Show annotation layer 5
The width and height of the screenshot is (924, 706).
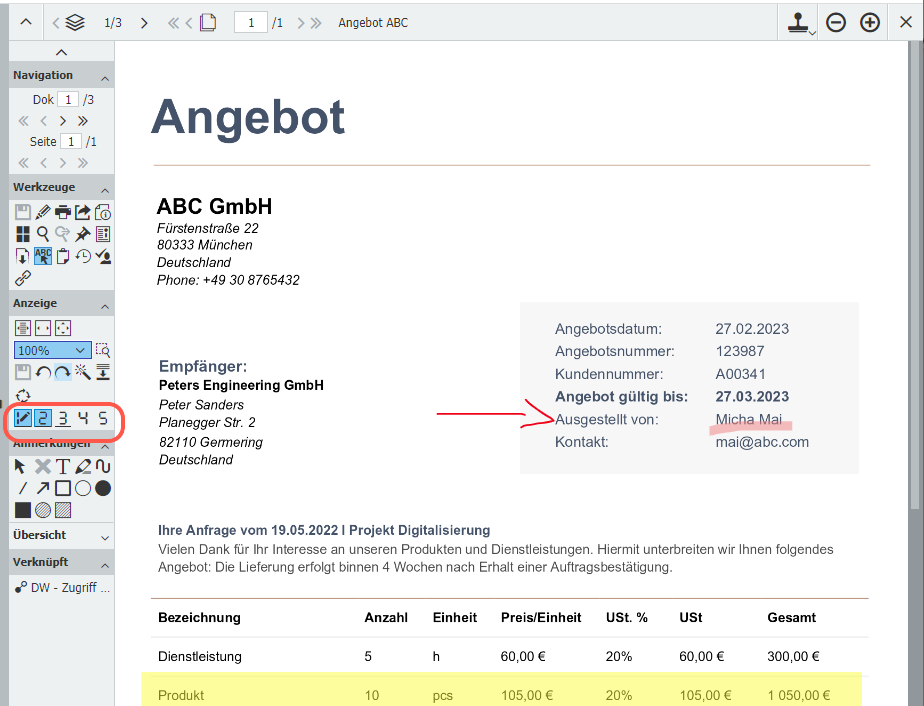[103, 418]
